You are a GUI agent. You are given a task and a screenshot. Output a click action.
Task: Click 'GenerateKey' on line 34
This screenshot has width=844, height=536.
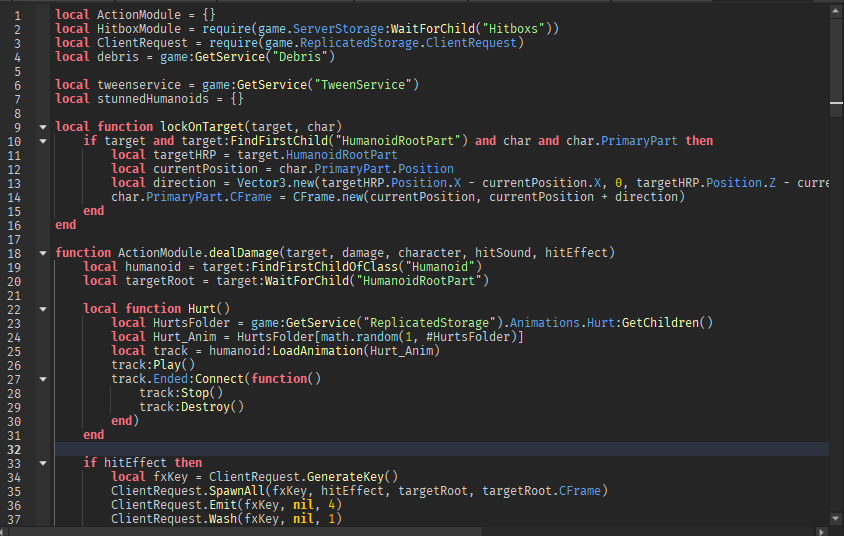(345, 476)
